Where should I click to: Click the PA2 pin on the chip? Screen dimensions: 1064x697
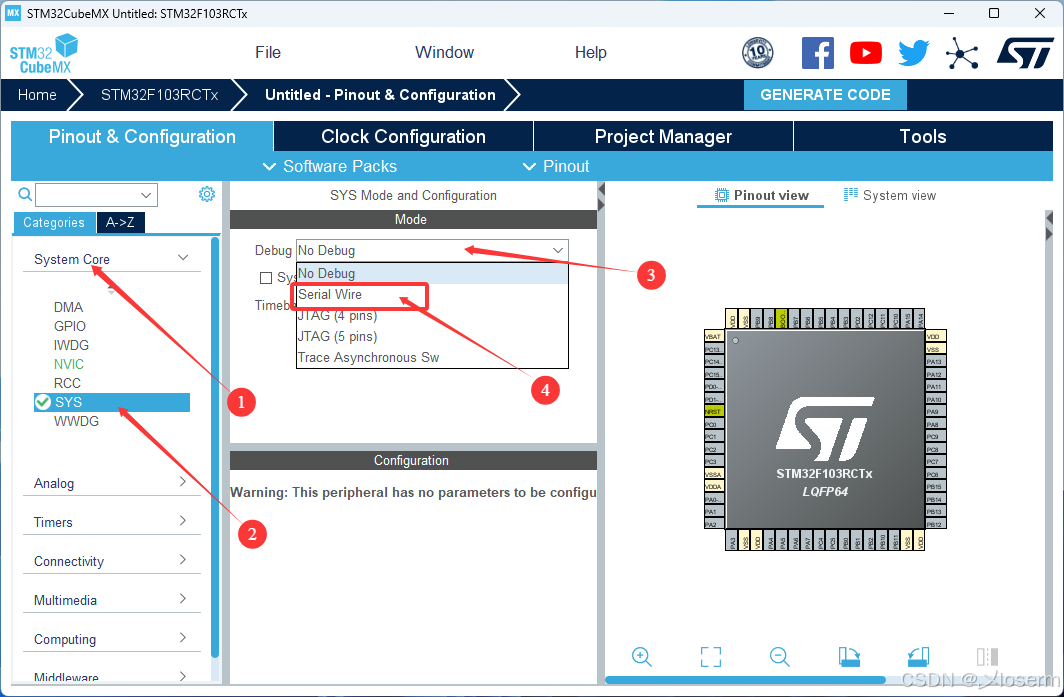pyautogui.click(x=714, y=524)
